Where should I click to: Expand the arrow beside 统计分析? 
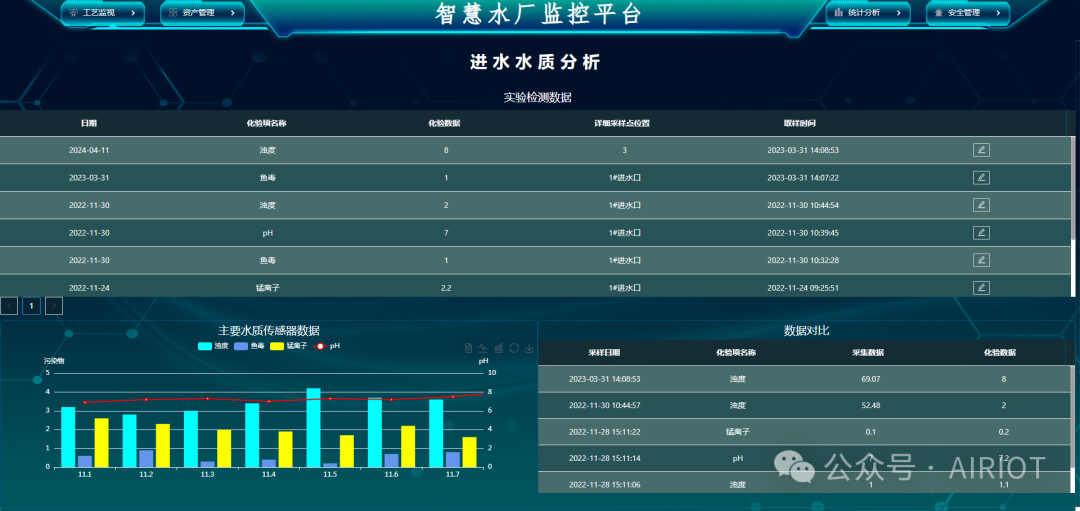899,12
